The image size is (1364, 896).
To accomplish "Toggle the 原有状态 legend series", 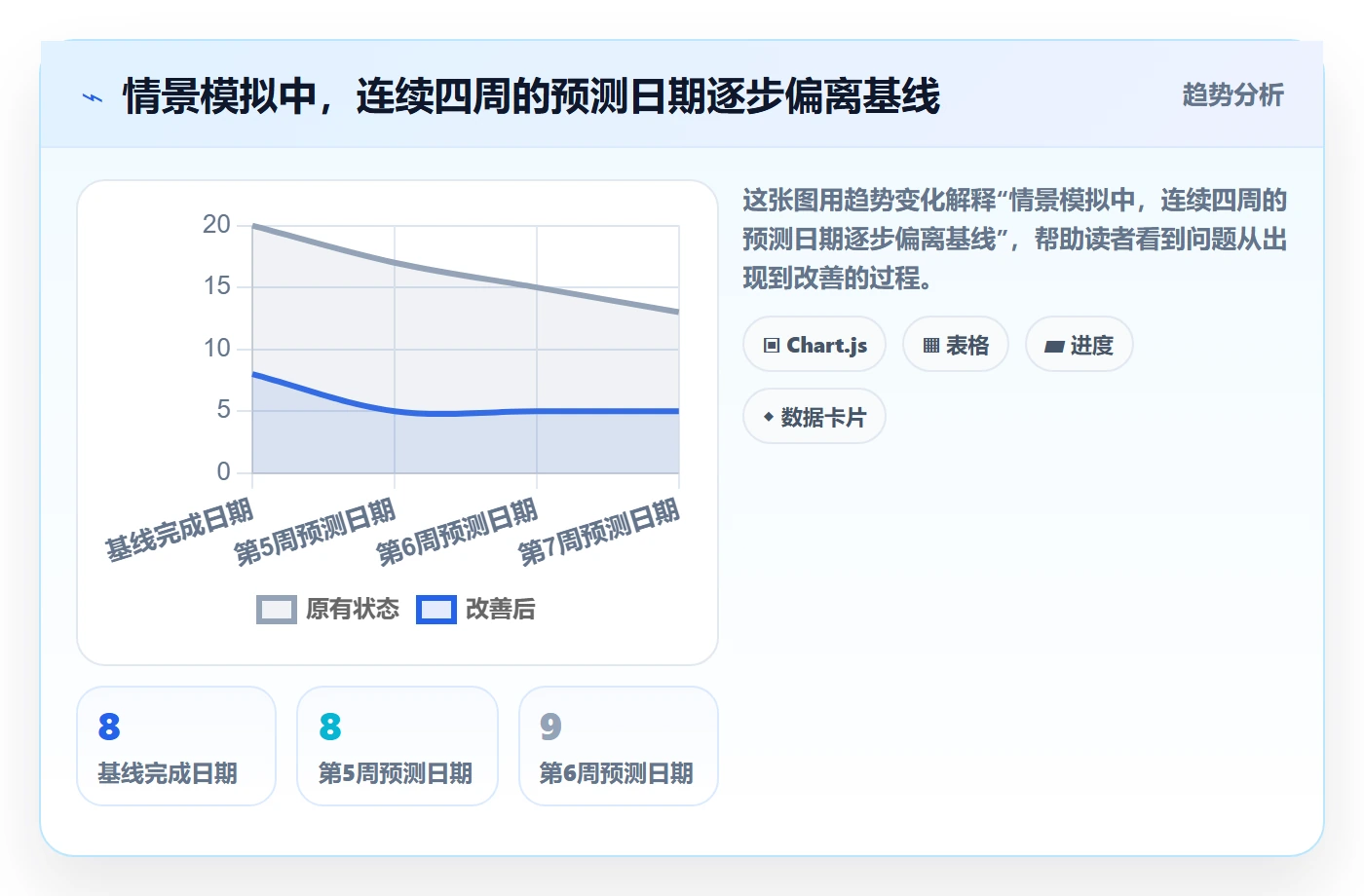I will pyautogui.click(x=327, y=609).
